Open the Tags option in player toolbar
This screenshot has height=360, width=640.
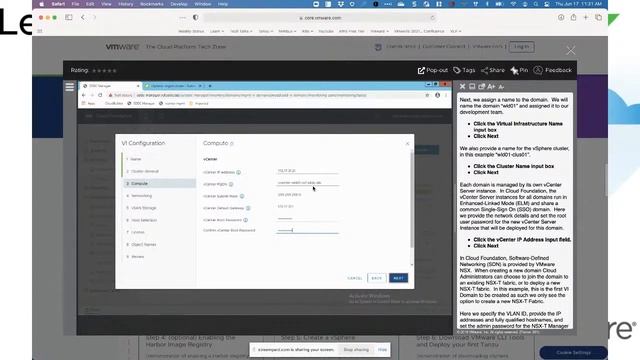click(x=464, y=70)
